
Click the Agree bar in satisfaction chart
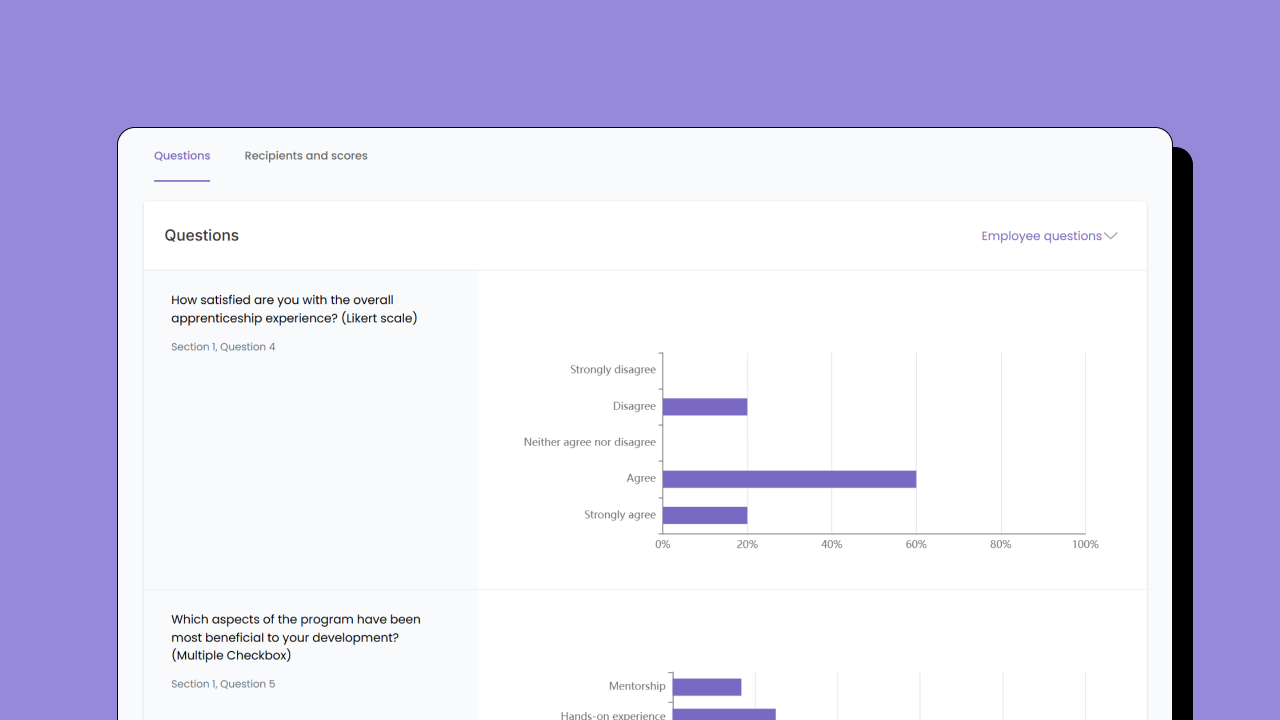tap(789, 479)
